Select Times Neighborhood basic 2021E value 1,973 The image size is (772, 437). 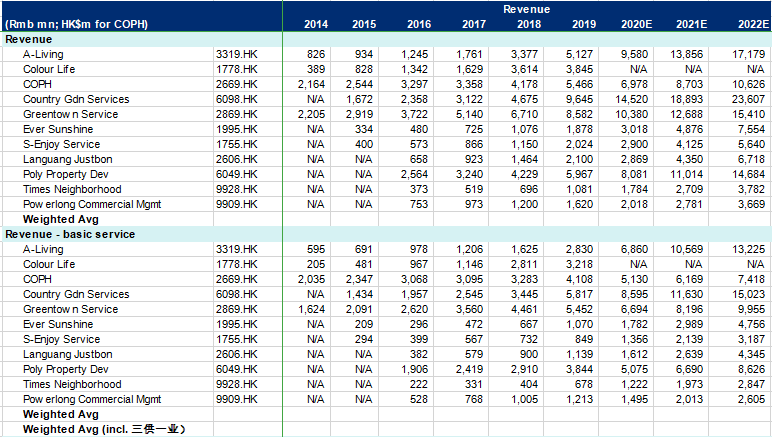click(x=689, y=384)
